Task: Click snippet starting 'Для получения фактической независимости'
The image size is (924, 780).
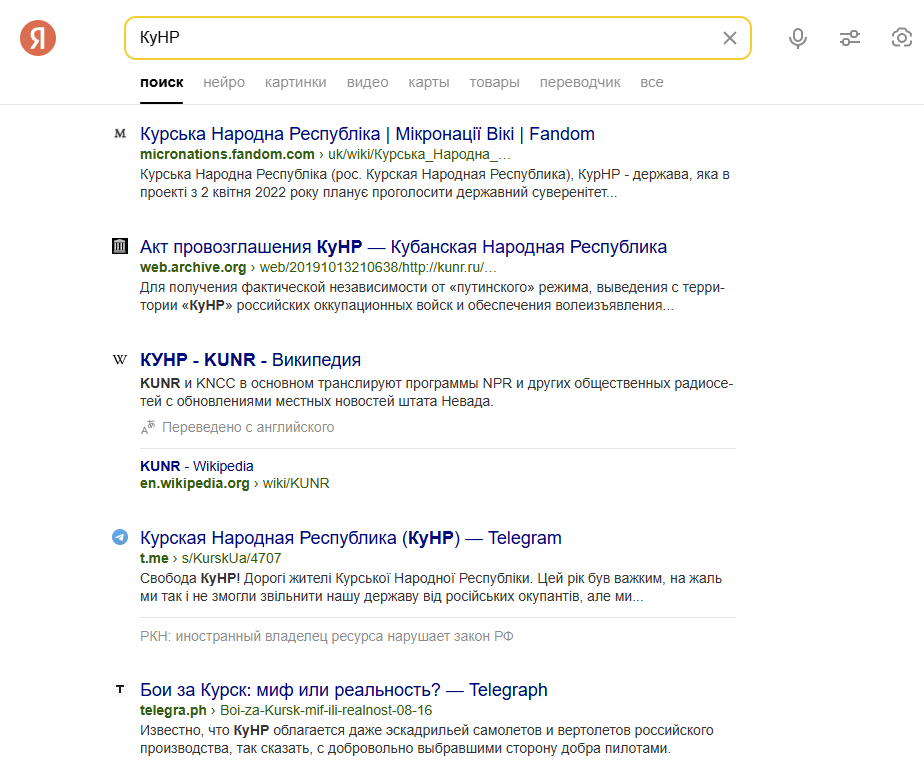Action: pos(432,296)
